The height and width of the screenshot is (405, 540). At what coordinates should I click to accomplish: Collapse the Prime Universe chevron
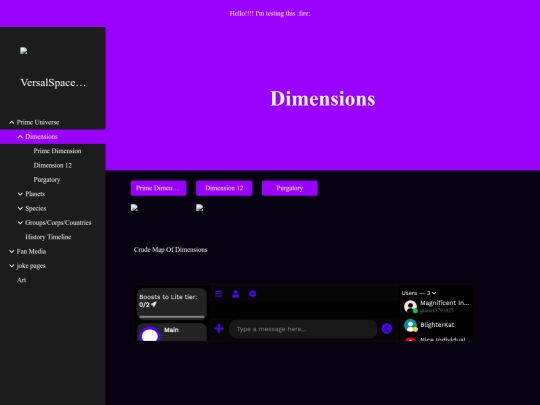(x=12, y=122)
